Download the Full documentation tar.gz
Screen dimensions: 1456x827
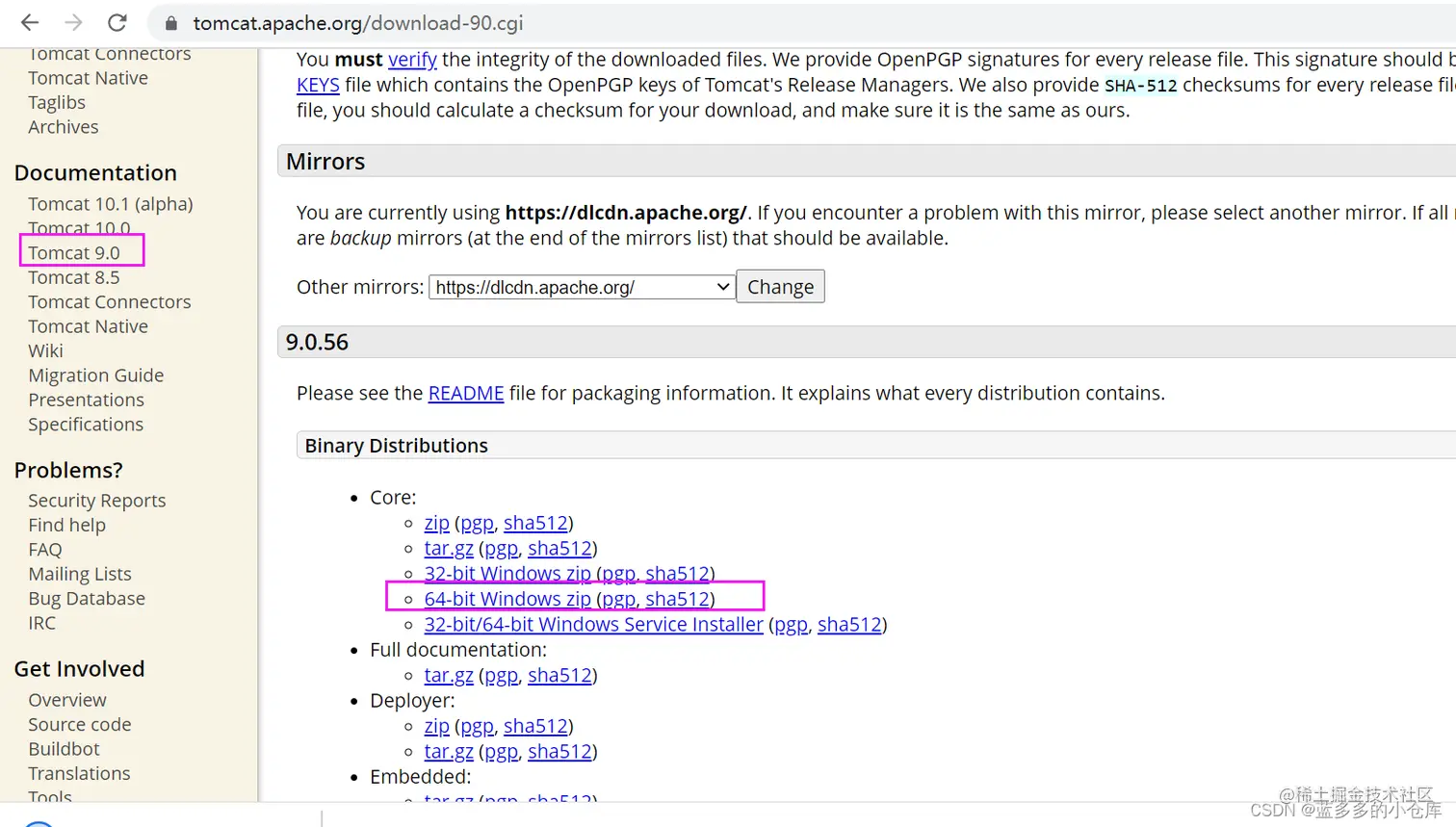pos(449,675)
